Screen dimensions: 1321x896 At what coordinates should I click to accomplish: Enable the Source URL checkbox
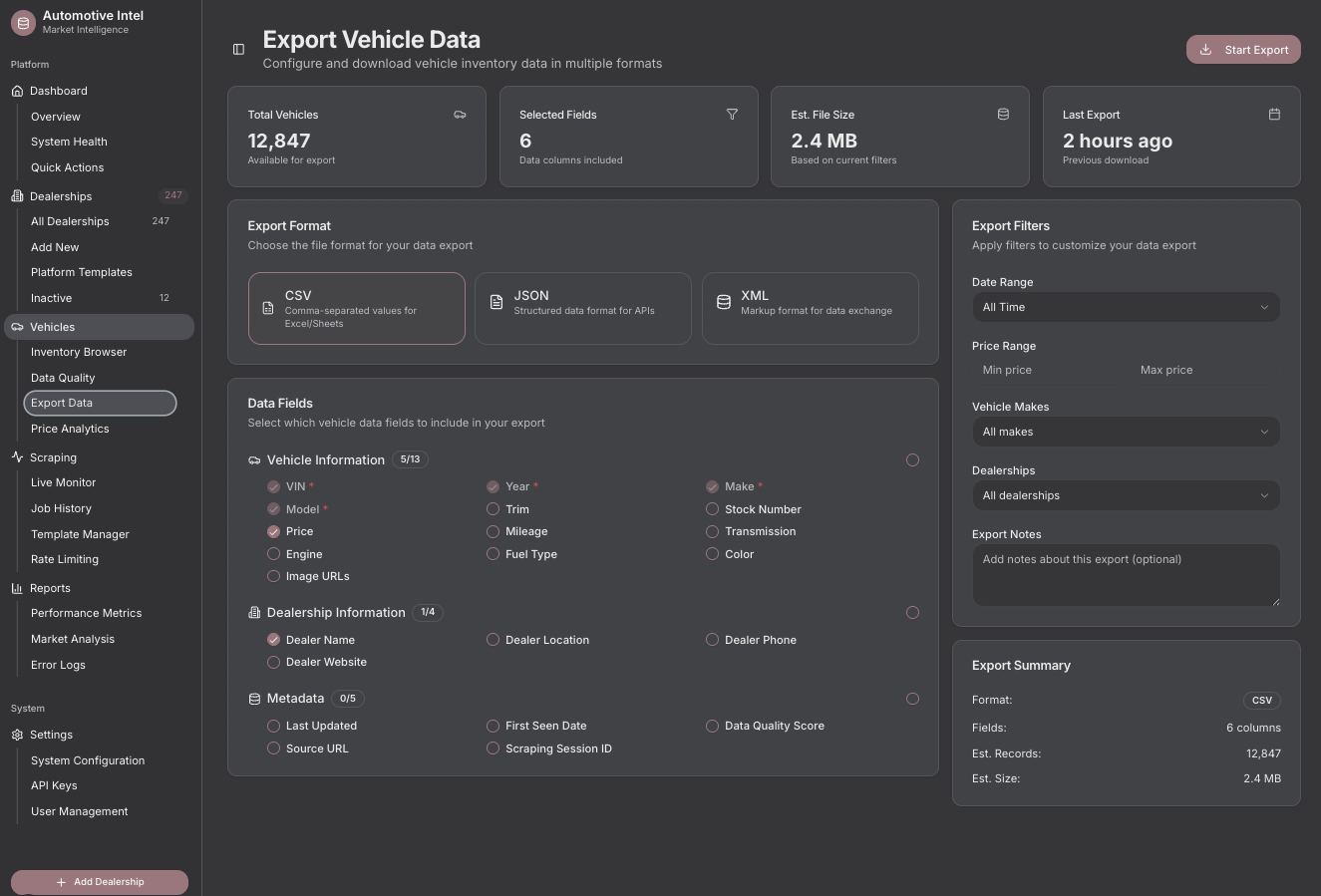tap(273, 748)
